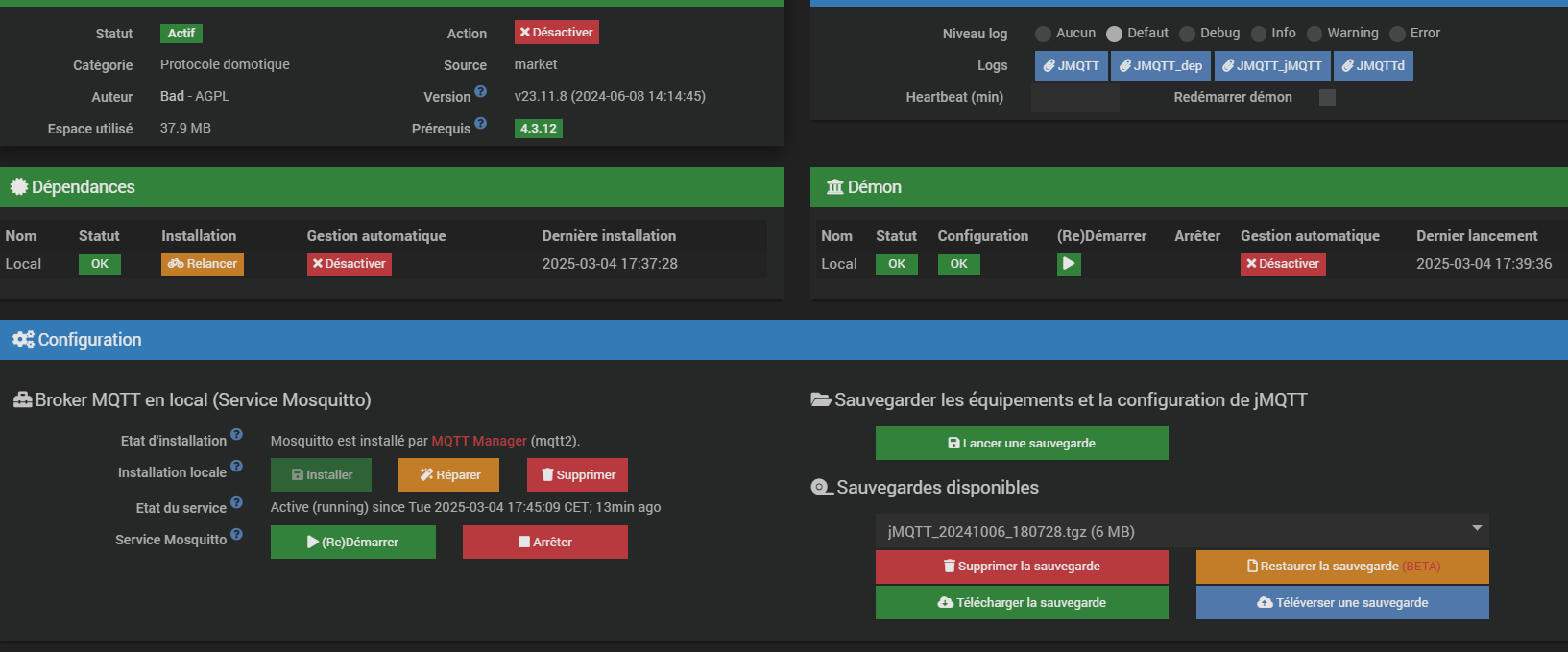Click the plugin Désactiver action button
This screenshot has width=1568, height=652.
point(557,33)
